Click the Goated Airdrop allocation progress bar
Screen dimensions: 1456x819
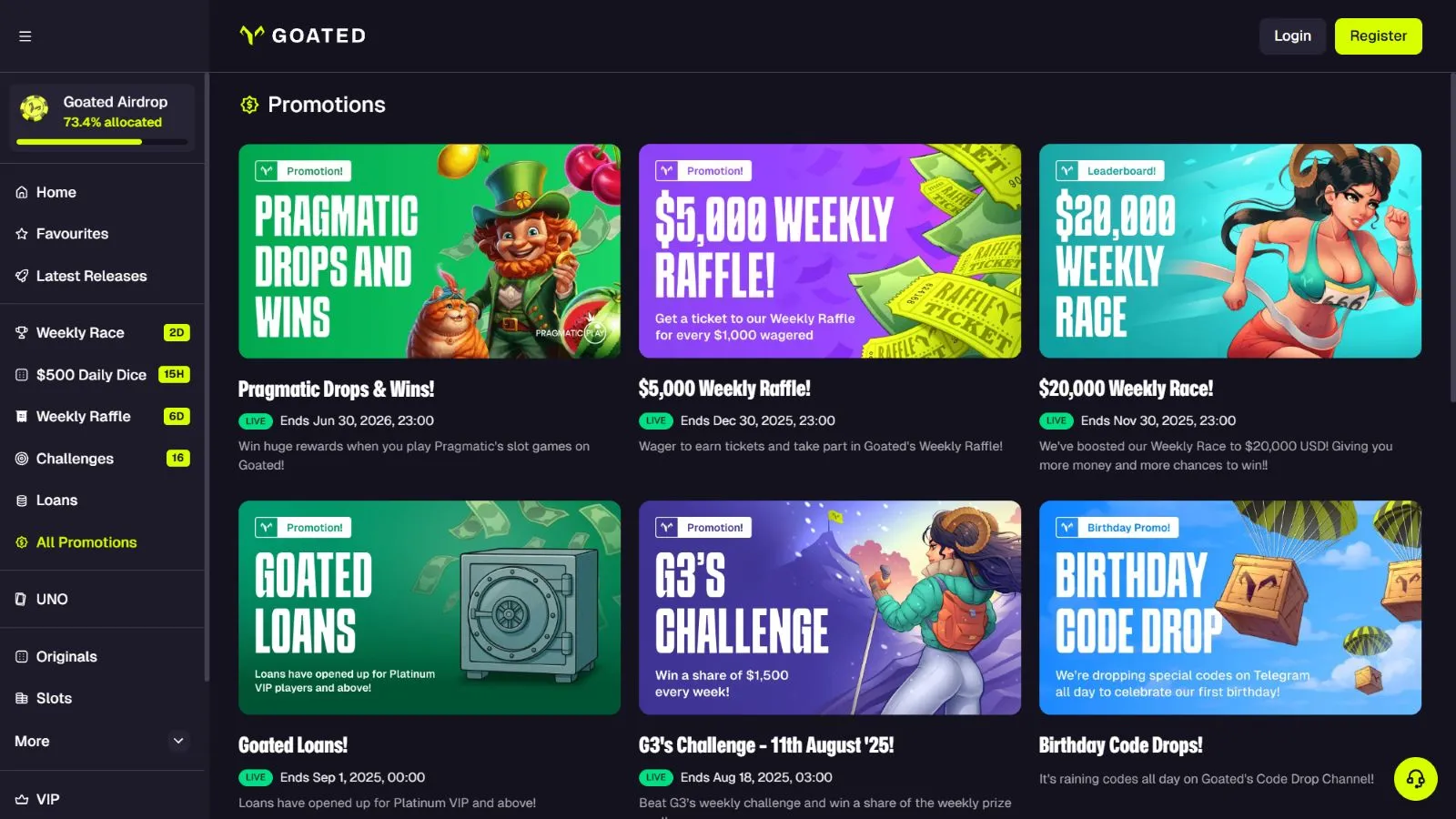(102, 142)
